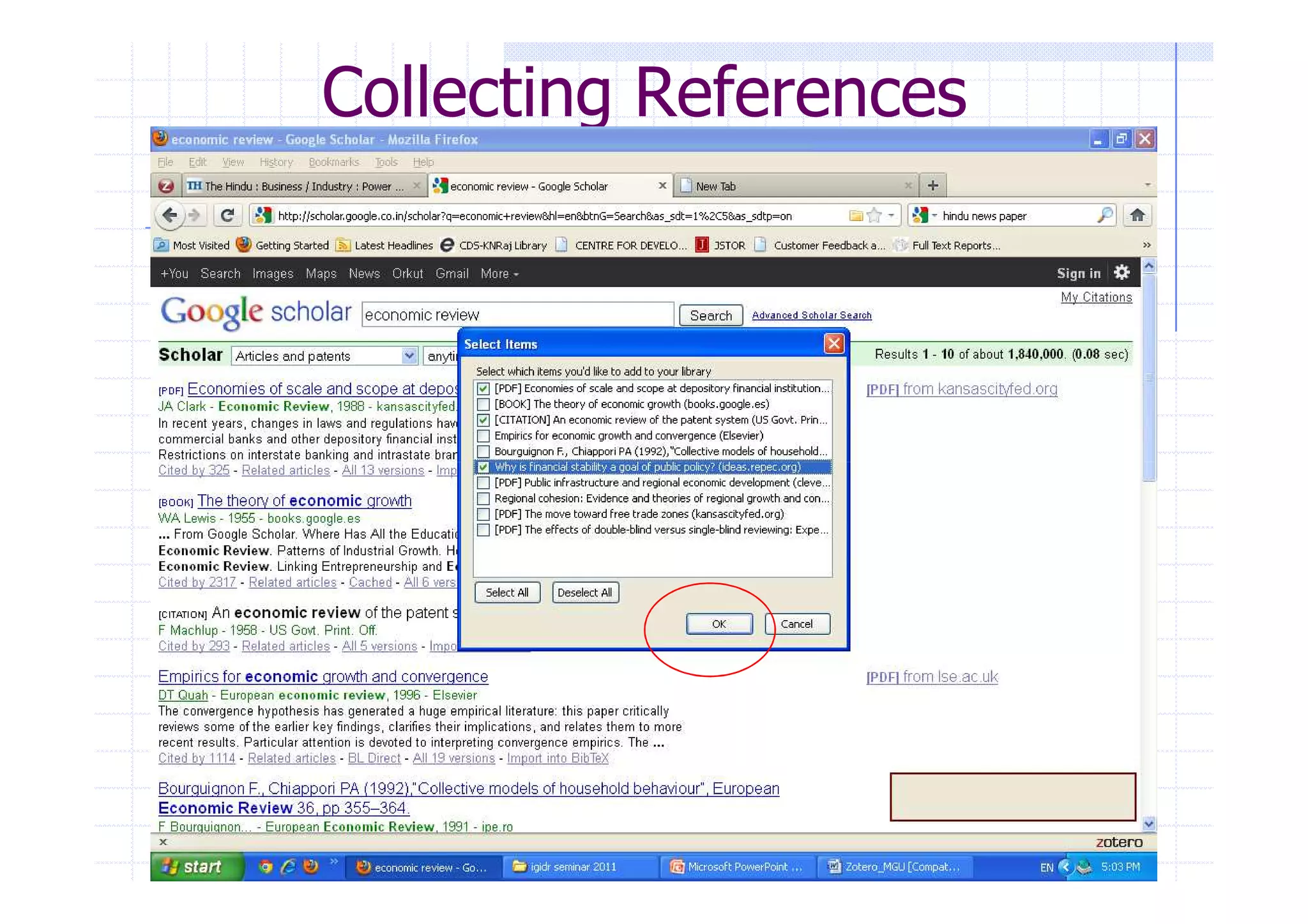1308x924 pixels.
Task: Open the Tools menu
Action: coord(386,162)
